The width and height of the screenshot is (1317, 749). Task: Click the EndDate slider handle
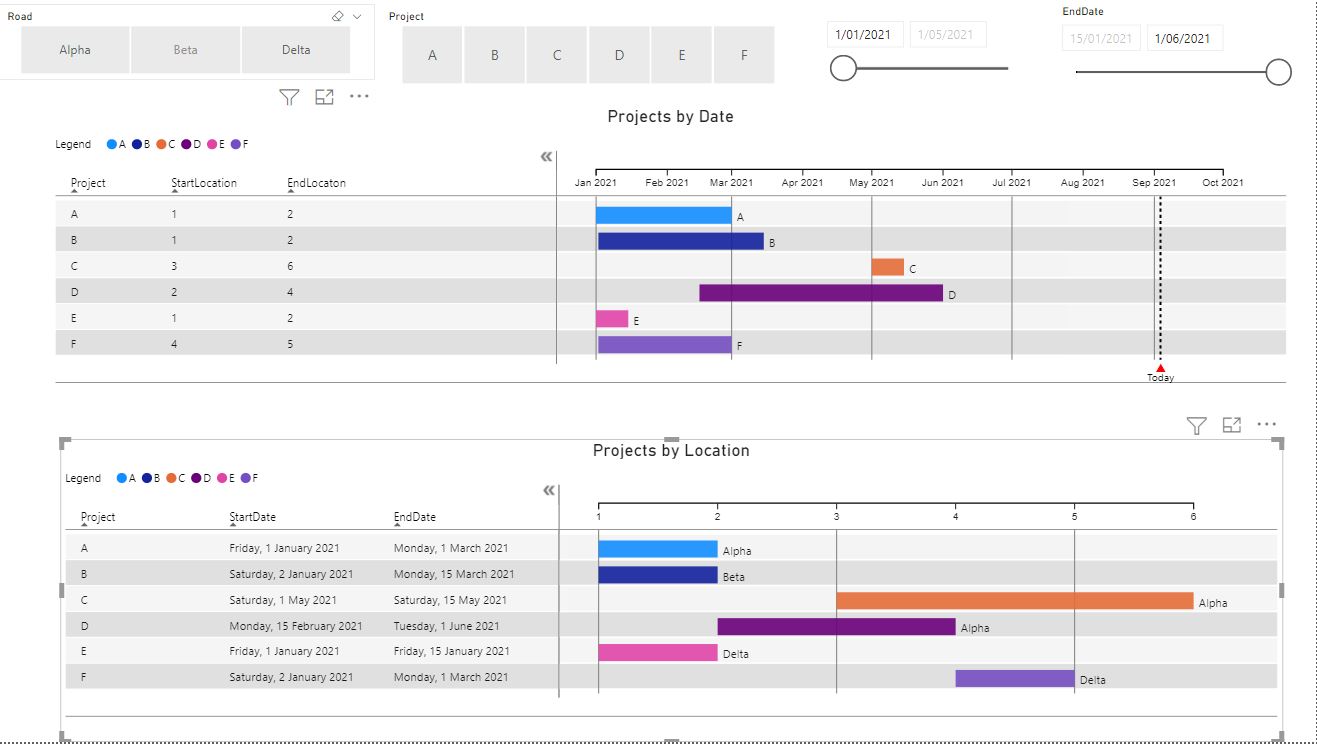[1279, 72]
